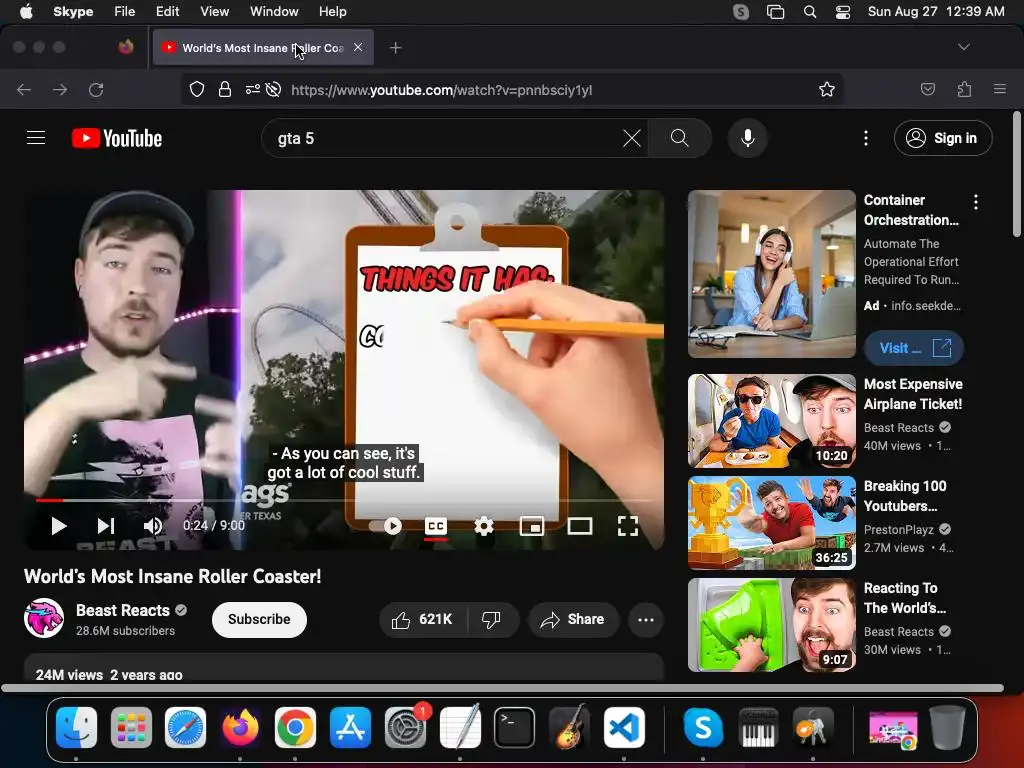Enter full screen mode

pos(628,526)
